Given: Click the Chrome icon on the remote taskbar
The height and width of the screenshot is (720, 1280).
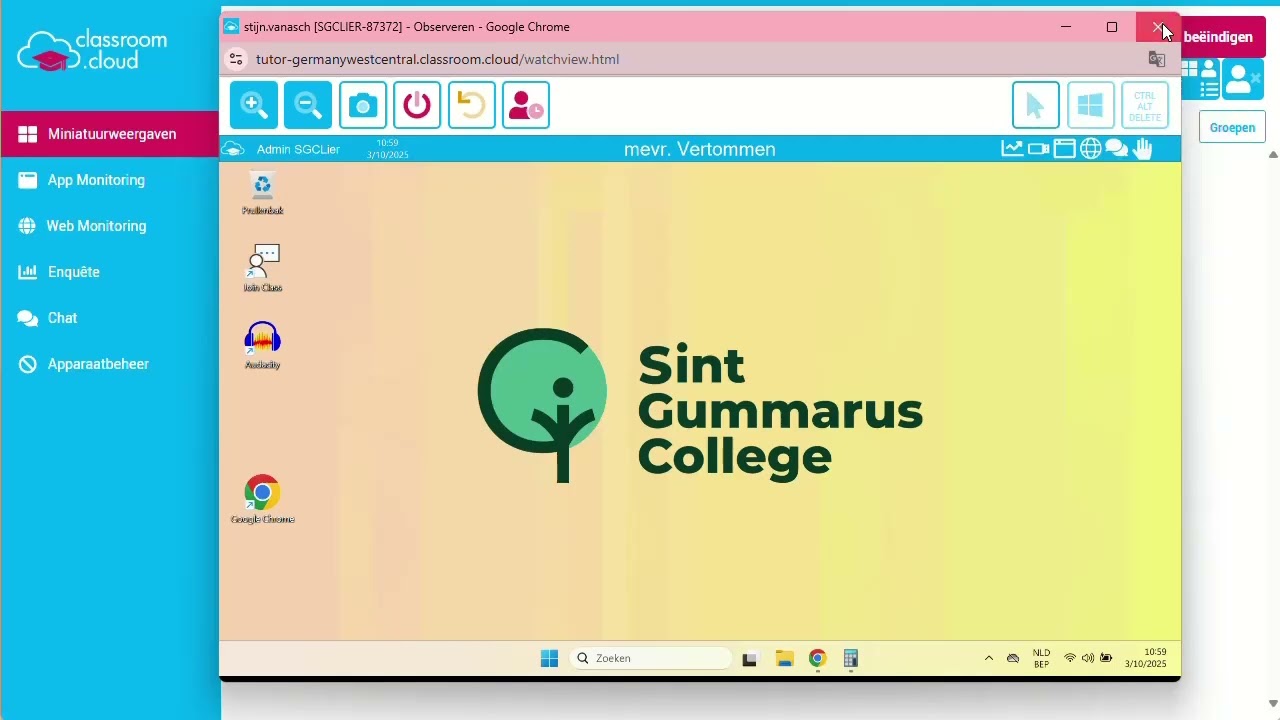Looking at the screenshot, I should point(818,658).
